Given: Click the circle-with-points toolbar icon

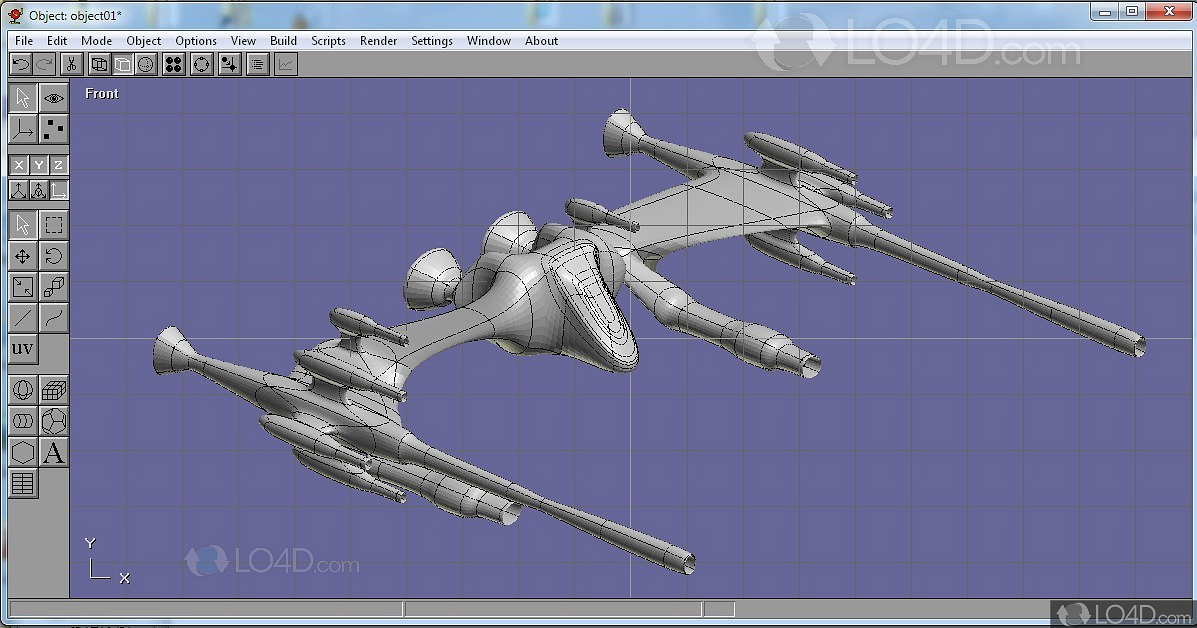Looking at the screenshot, I should tap(202, 65).
